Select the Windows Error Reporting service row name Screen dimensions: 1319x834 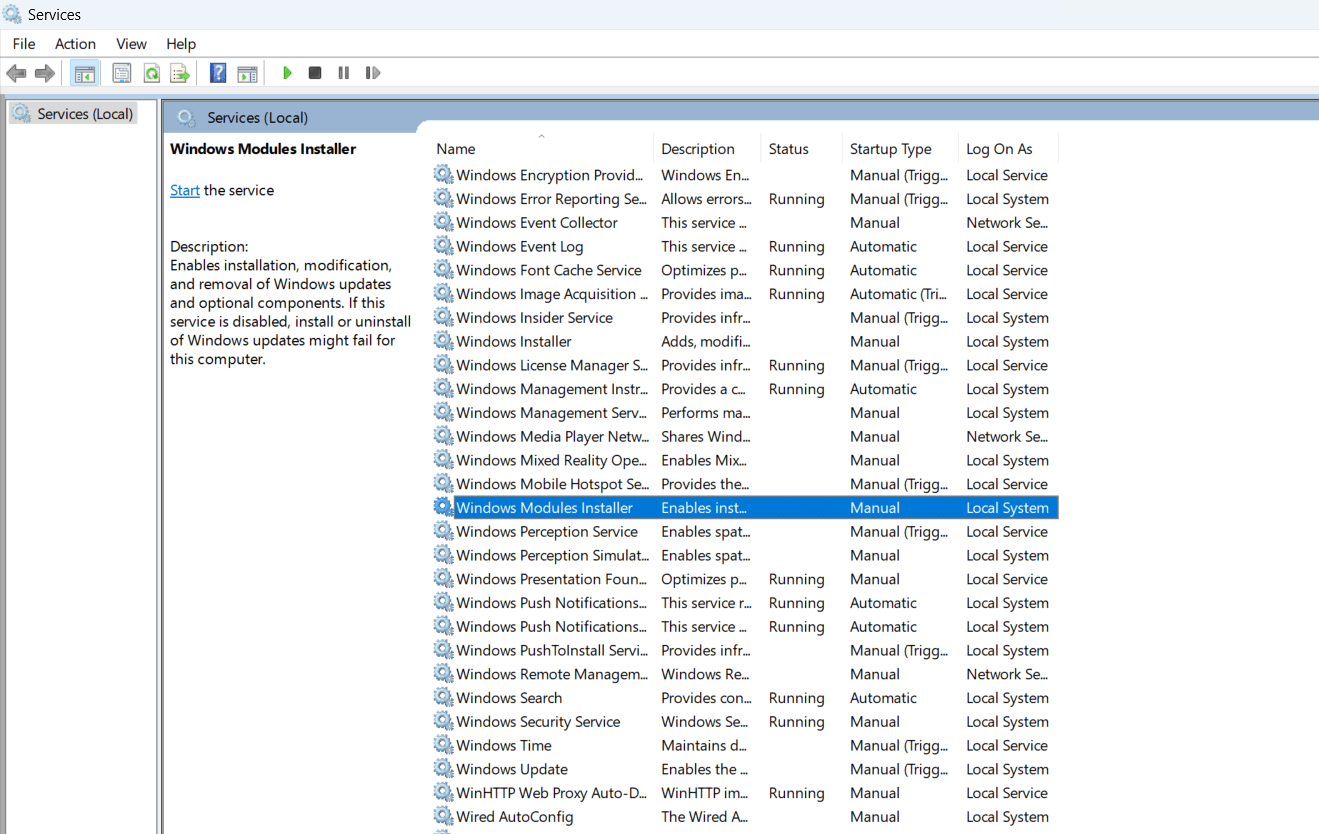click(551, 199)
